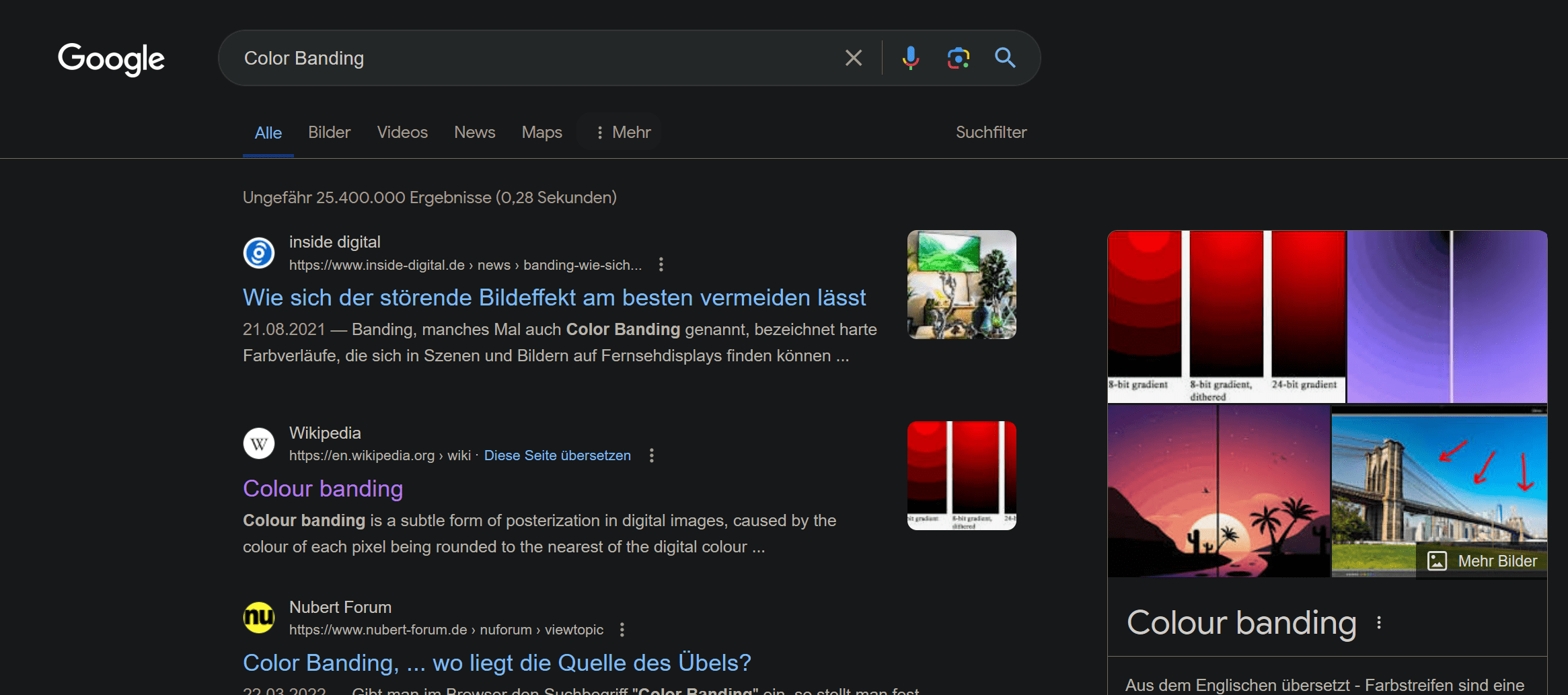Image resolution: width=1568 pixels, height=695 pixels.
Task: Click the nubert-forum.de URL breadcrumb
Action: pos(446,630)
